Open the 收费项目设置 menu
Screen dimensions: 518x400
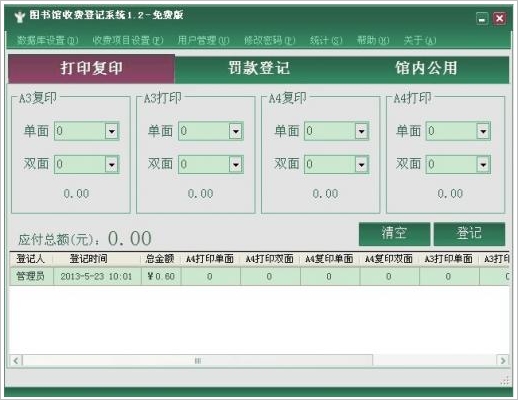128,40
